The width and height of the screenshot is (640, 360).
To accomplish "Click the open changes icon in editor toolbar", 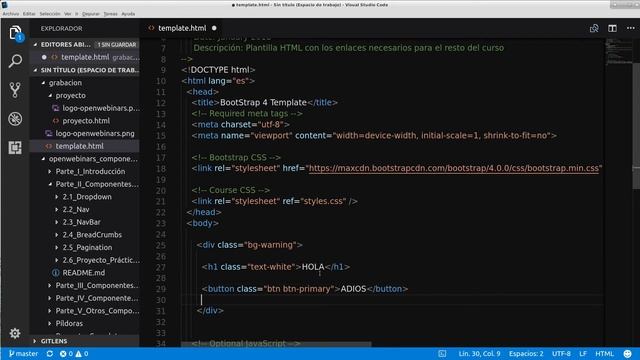I will tap(594, 28).
